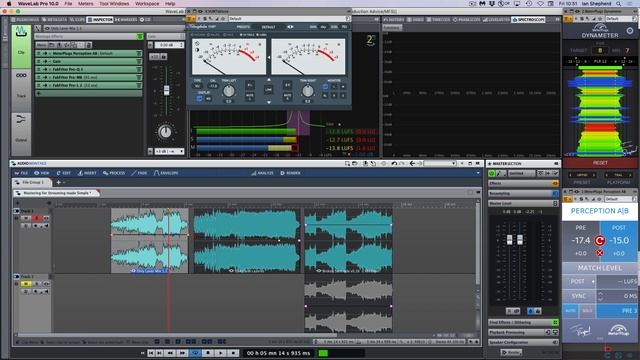This screenshot has width=640, height=360.
Task: Toggle the red solo button on track 1
Action: pyautogui.click(x=36, y=218)
